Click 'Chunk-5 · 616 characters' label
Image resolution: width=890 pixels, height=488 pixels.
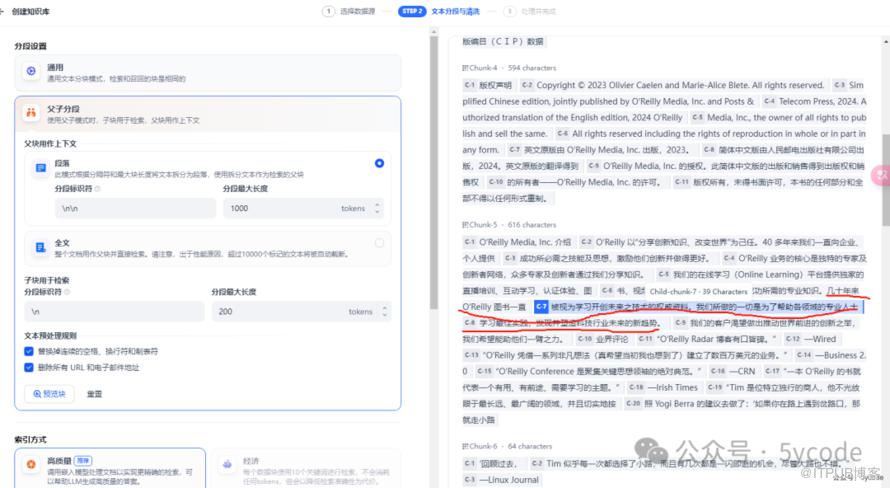[513, 225]
